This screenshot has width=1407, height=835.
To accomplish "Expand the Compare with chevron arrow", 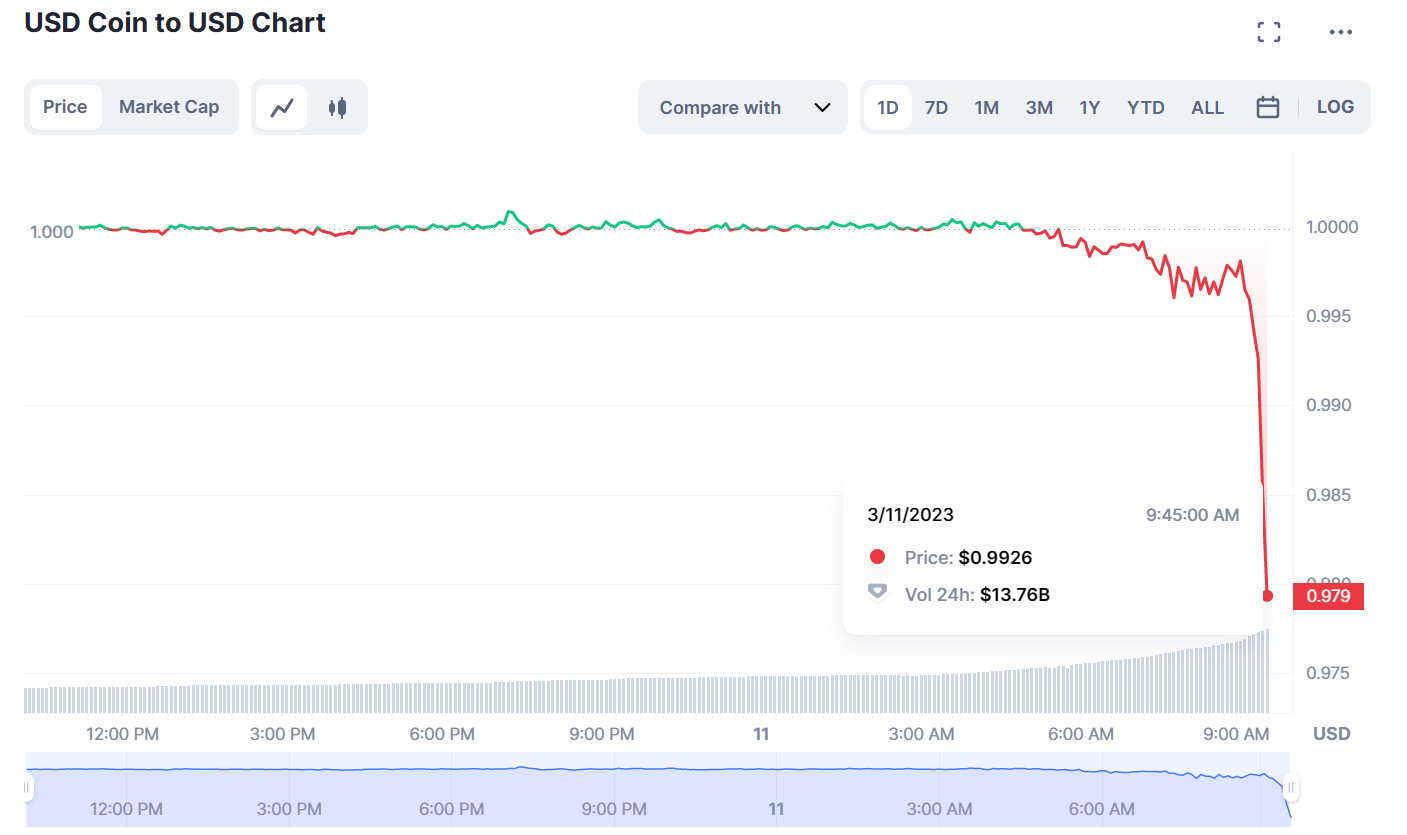I will 822,107.
